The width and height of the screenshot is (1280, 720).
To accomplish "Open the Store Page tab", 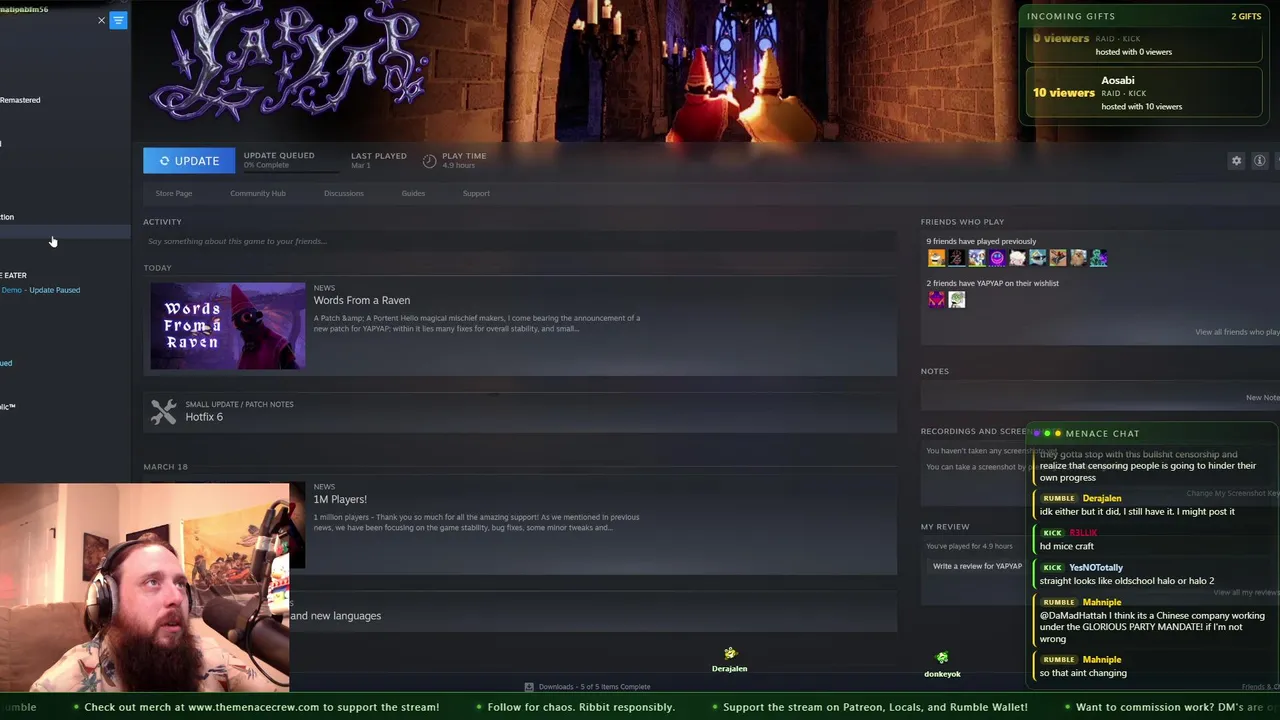I will point(174,193).
